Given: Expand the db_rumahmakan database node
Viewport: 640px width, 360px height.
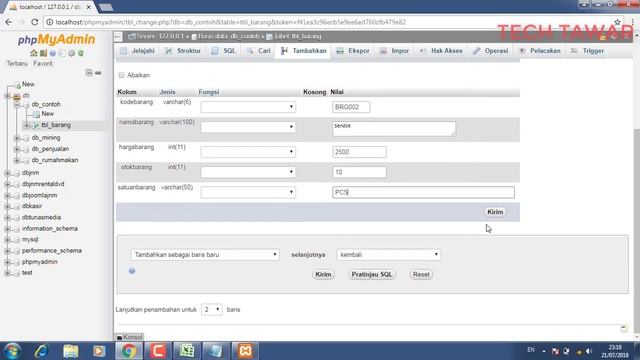Looking at the screenshot, I should tap(17, 160).
